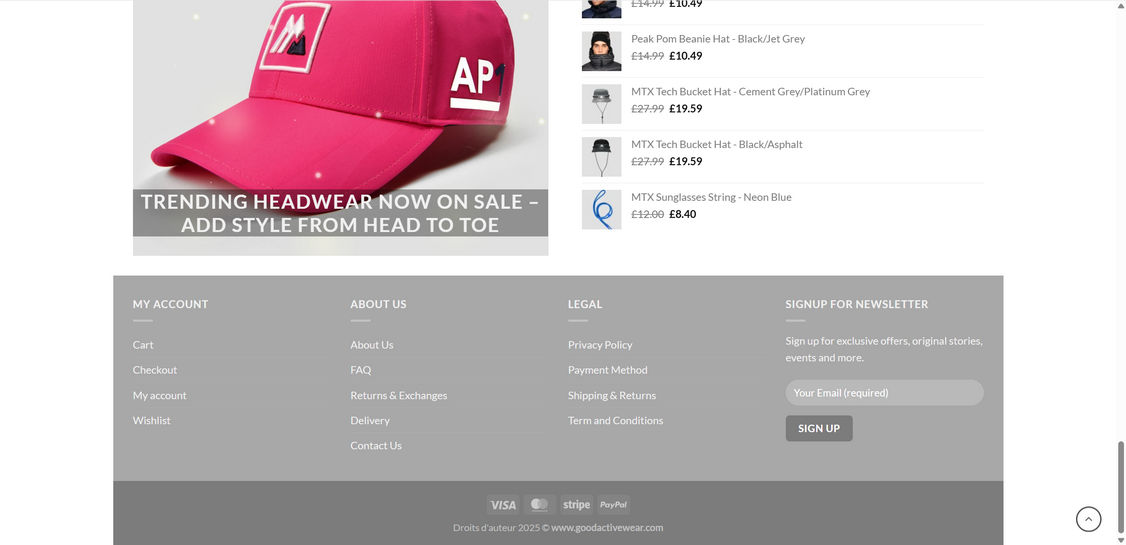Screen dimensions: 1126x545
Task: Open Returns & Exchanges link
Action: click(x=399, y=395)
